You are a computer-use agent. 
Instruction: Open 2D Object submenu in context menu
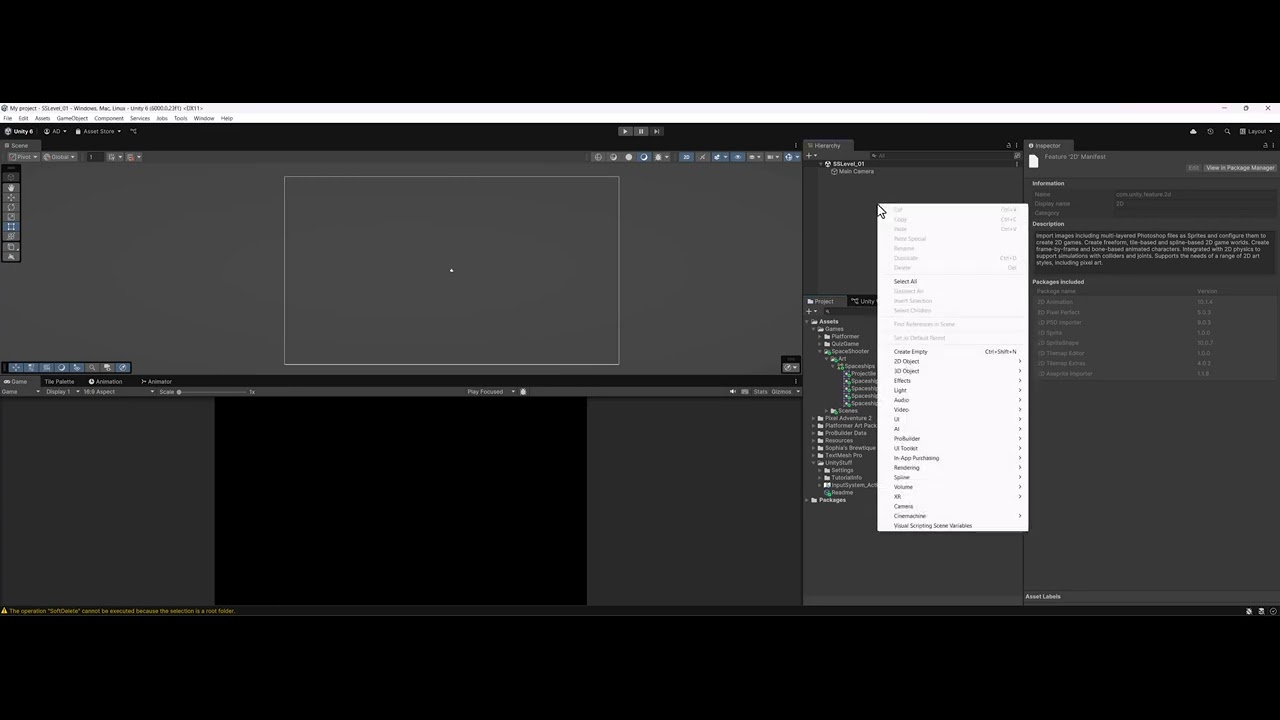pyautogui.click(x=953, y=361)
